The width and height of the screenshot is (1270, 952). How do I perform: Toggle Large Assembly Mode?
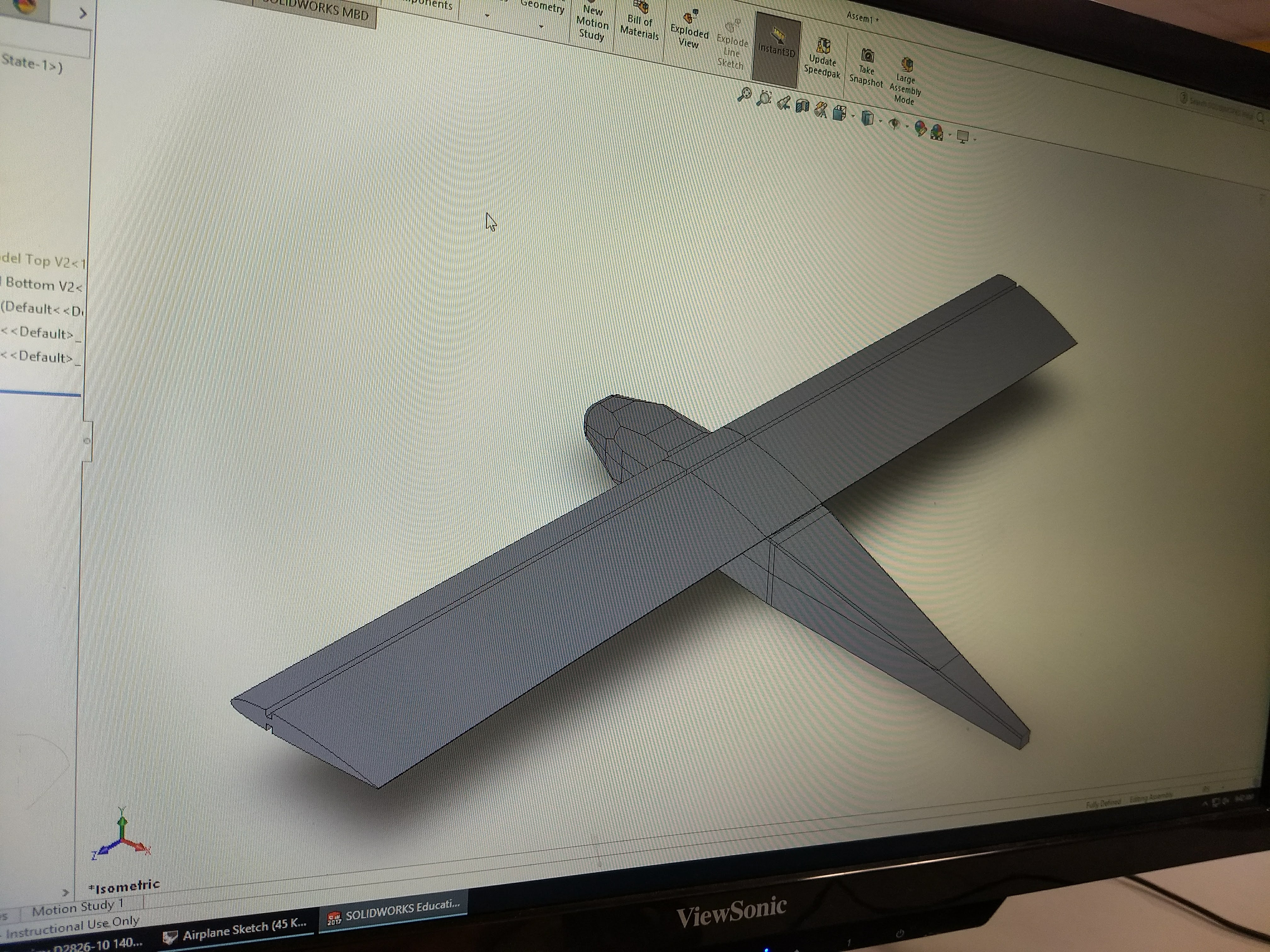coord(905,81)
